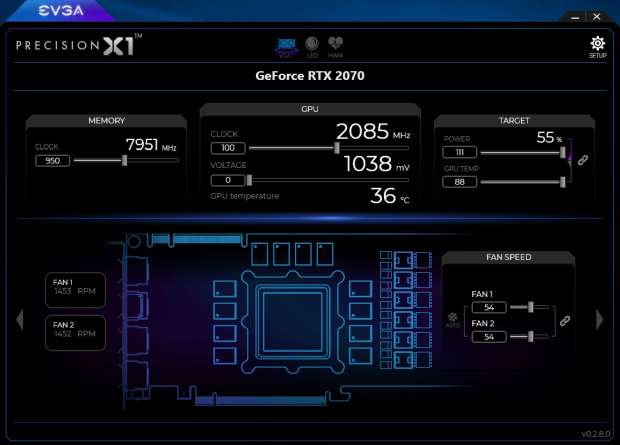Screen dimensions: 620x445
Task: Click the GPU chip in card diagram
Action: tap(293, 322)
